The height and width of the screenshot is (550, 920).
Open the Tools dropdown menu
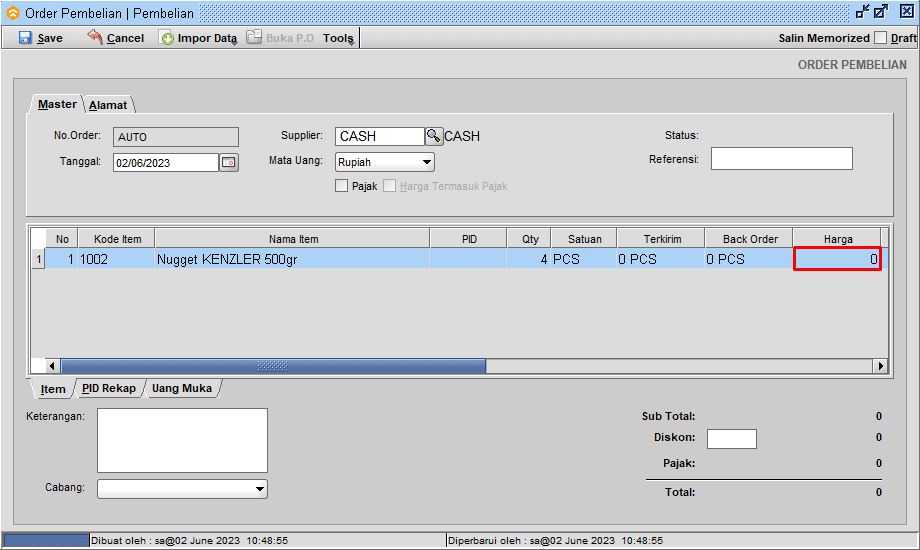point(338,38)
